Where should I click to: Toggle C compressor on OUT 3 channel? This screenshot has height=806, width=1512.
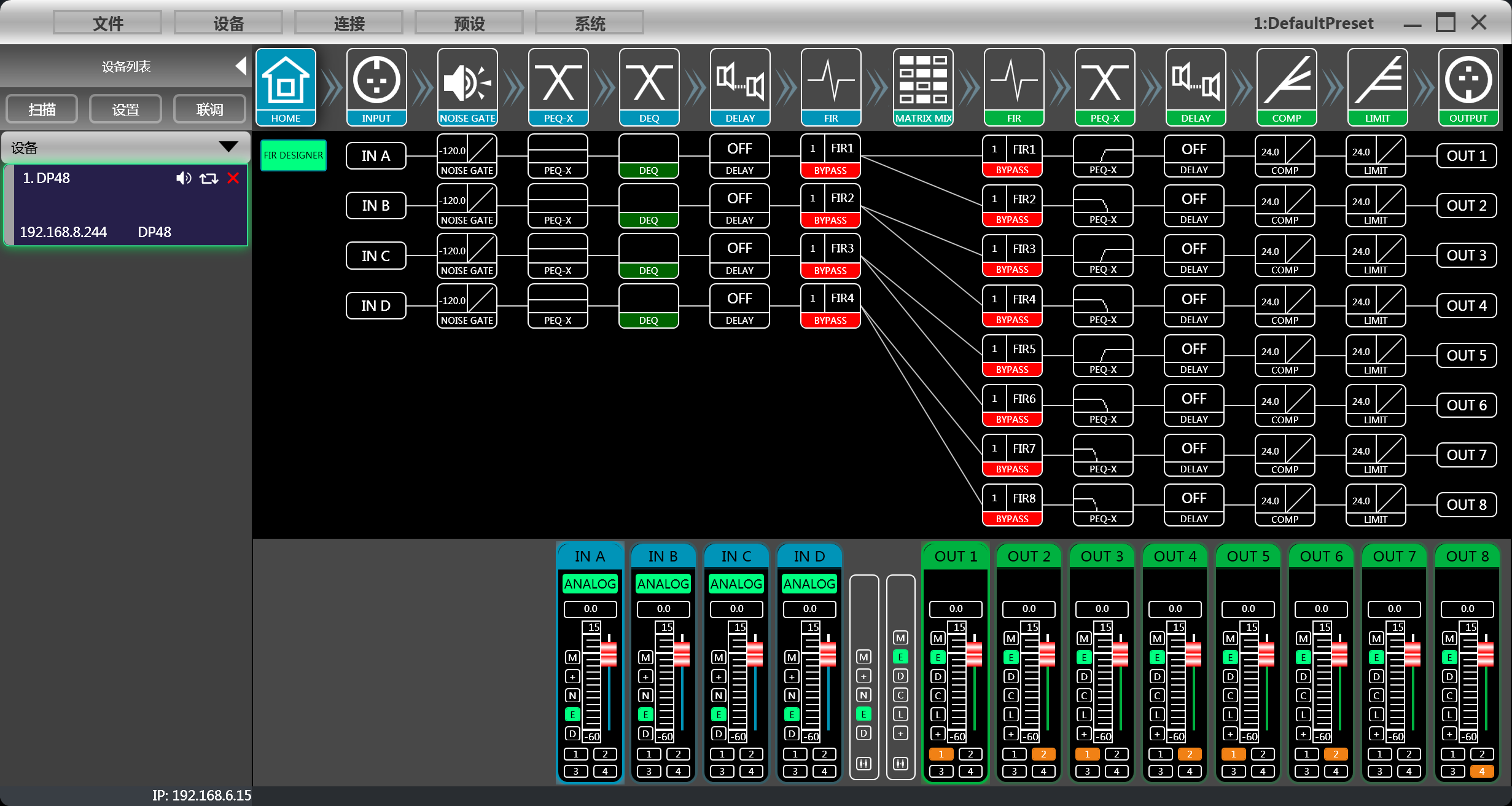pyautogui.click(x=1084, y=695)
